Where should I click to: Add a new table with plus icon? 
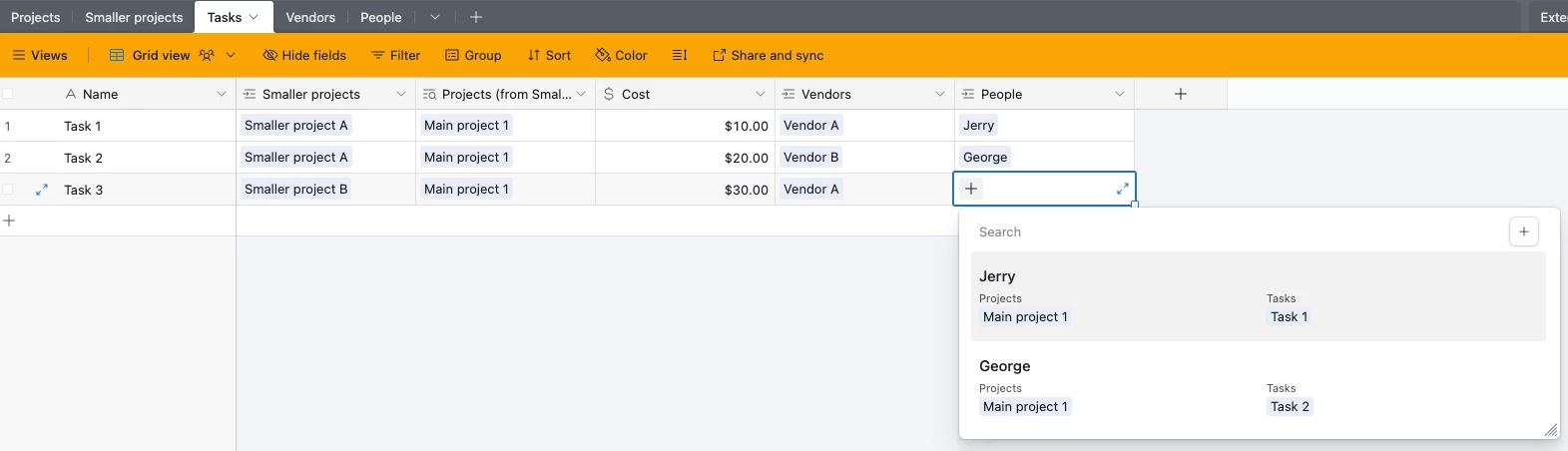[x=476, y=17]
